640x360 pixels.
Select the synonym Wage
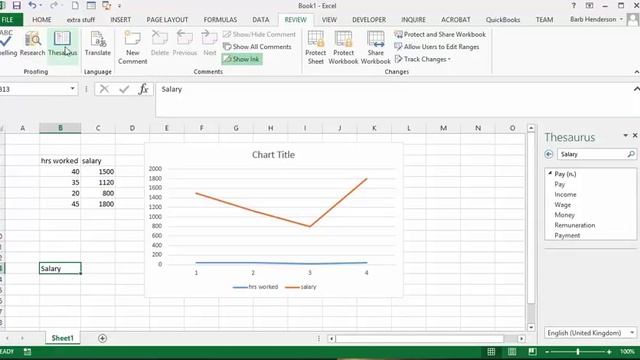562,204
